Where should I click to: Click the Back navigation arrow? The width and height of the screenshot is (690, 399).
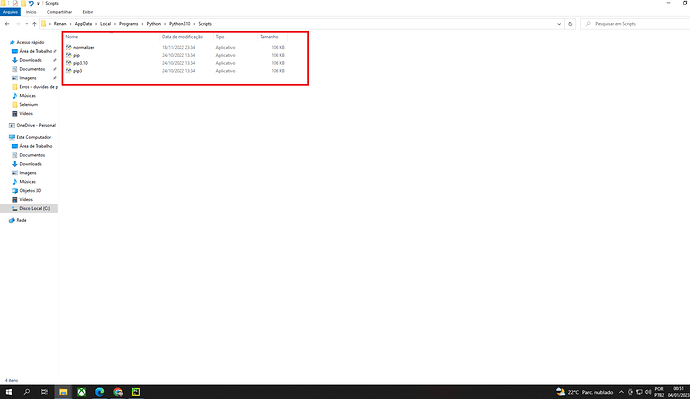click(x=7, y=24)
